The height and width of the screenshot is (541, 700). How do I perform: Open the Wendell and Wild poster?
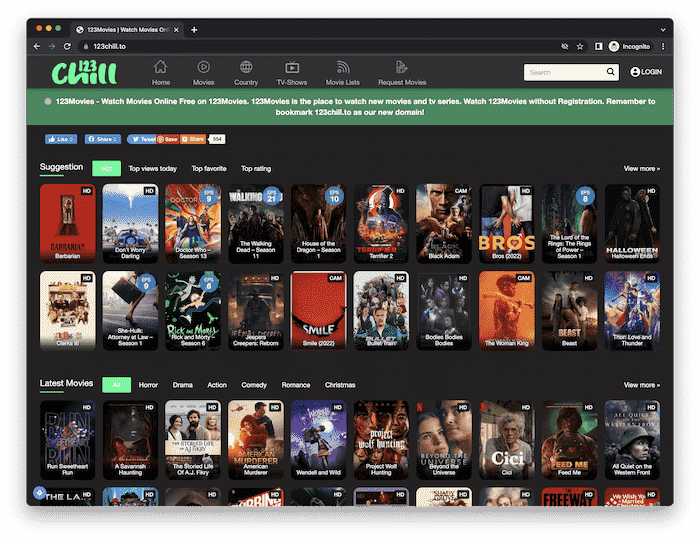[x=318, y=440]
